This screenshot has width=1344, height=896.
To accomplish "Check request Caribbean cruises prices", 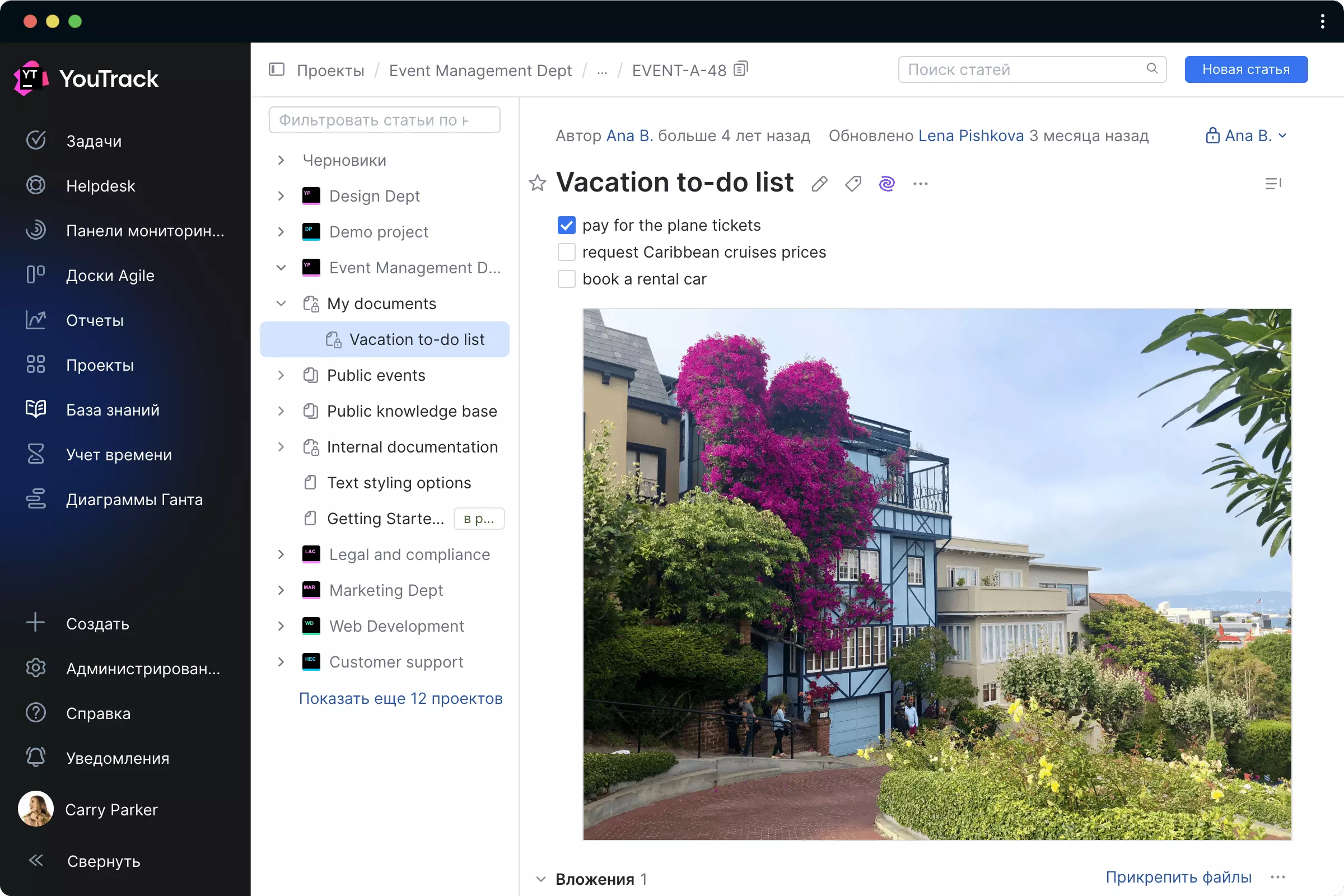I will point(566,252).
